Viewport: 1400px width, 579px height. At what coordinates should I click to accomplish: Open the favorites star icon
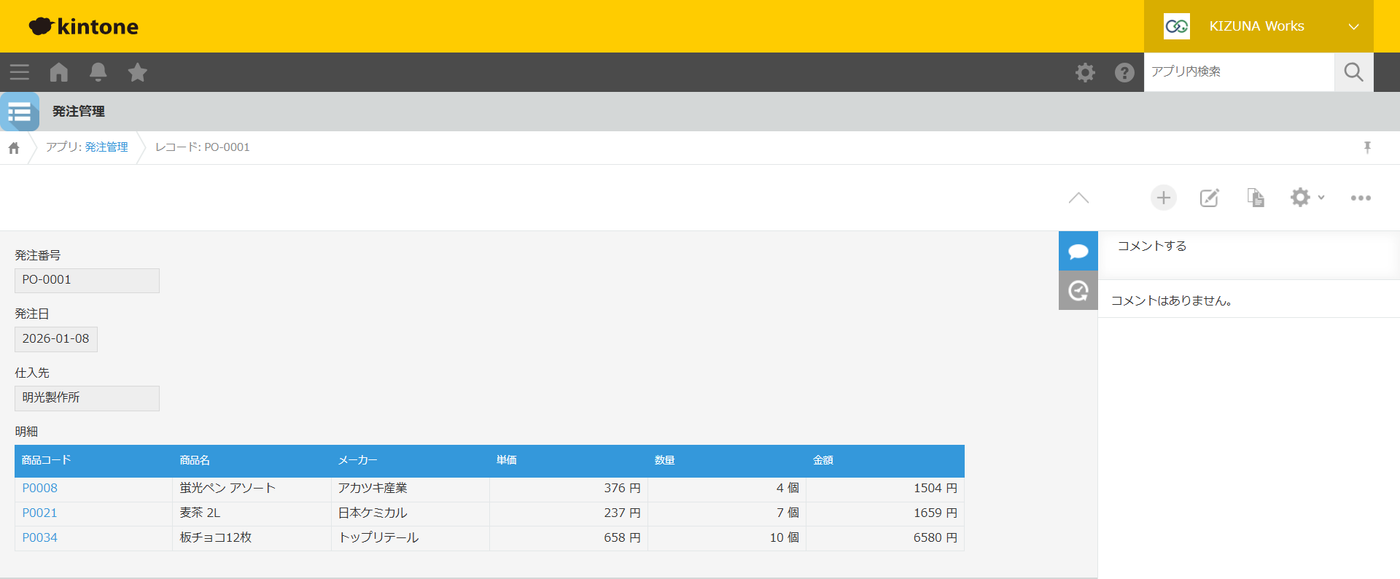pos(138,72)
